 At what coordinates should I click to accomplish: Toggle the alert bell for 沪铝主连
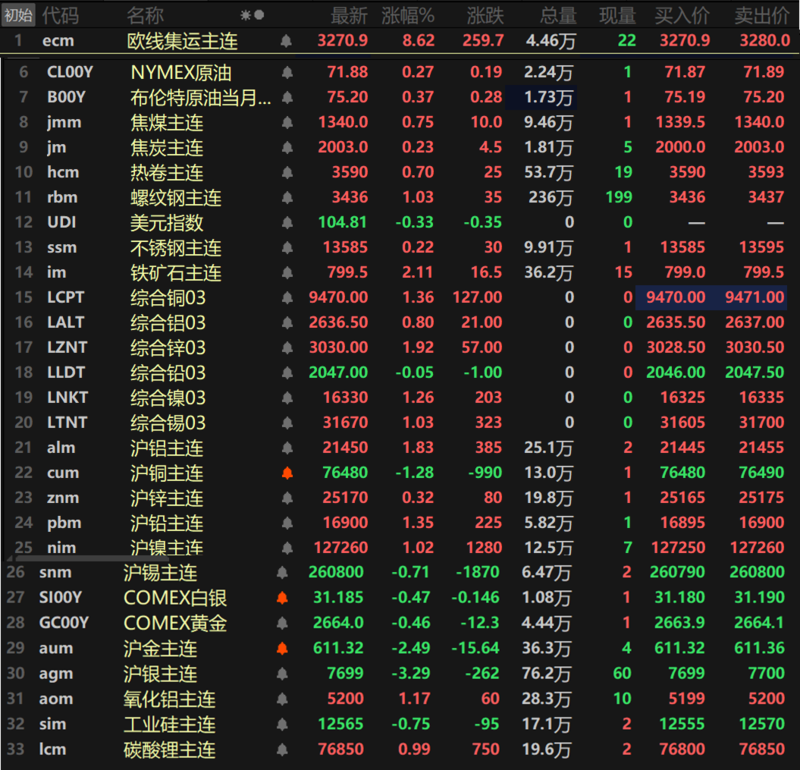pos(287,448)
